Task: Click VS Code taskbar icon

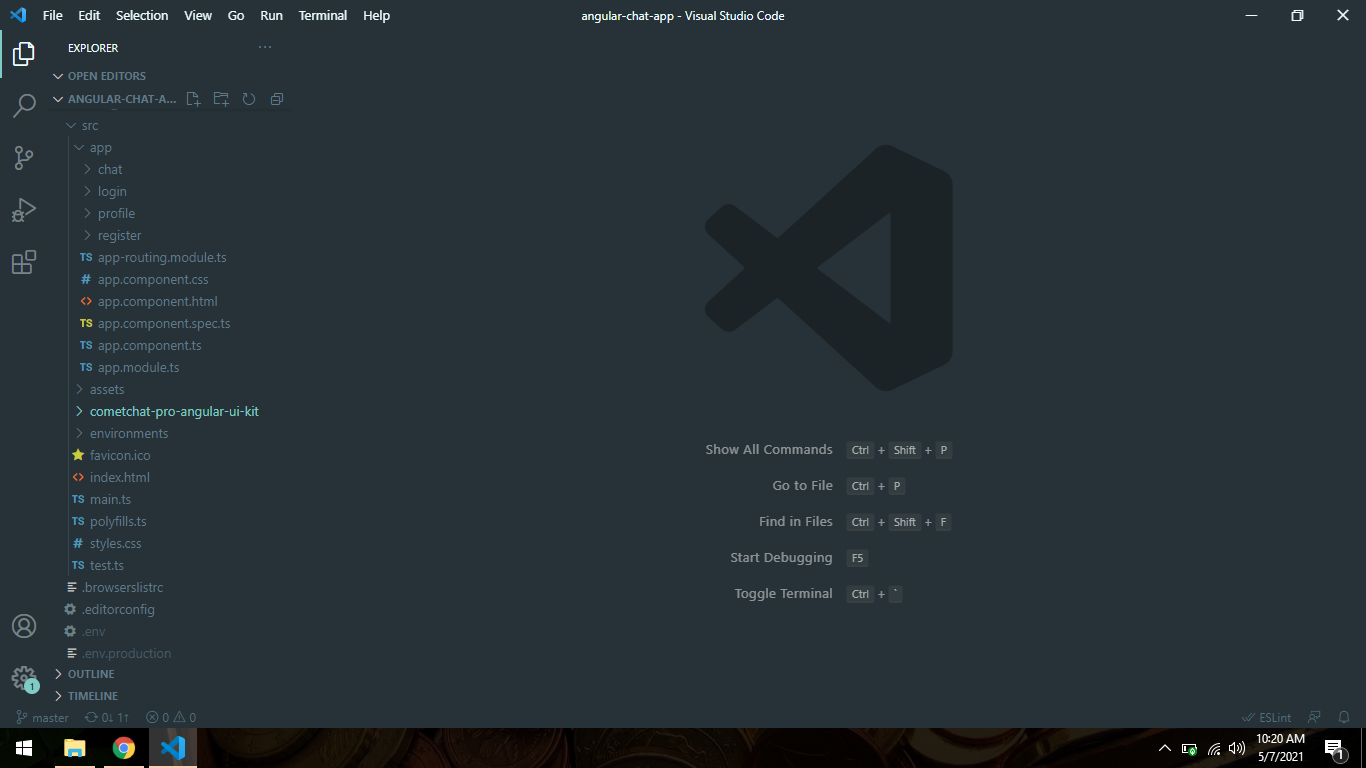Action: point(173,748)
